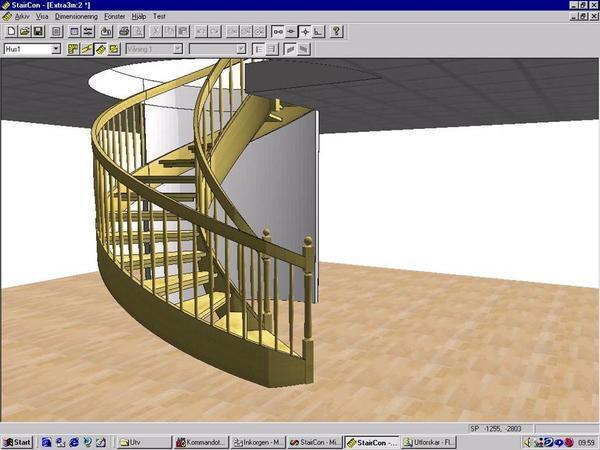Image resolution: width=600 pixels, height=450 pixels.
Task: Open help via the question mark icon
Action: point(336,31)
